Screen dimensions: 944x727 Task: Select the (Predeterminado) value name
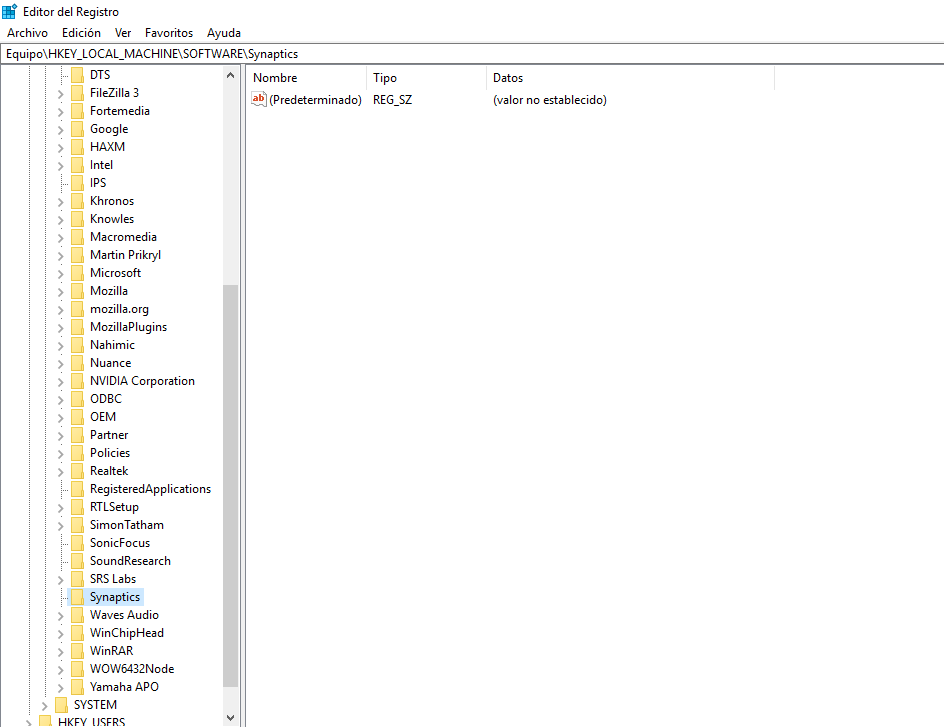tap(315, 99)
